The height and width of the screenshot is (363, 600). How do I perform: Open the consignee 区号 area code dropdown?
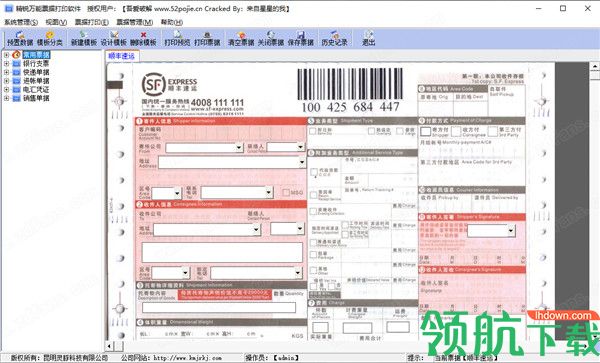coord(186,273)
